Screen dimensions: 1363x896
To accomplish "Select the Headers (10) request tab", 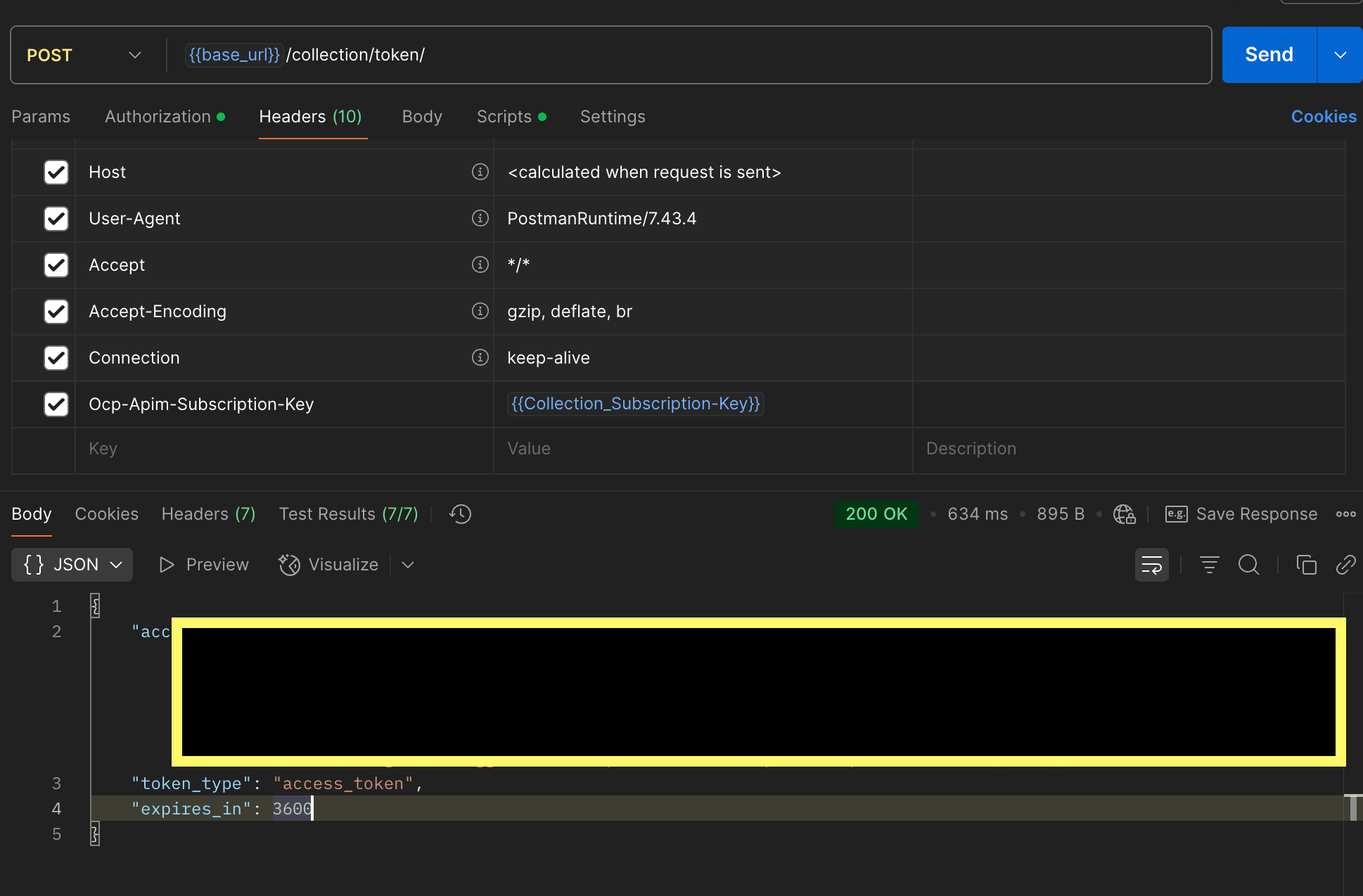I will 310,117.
